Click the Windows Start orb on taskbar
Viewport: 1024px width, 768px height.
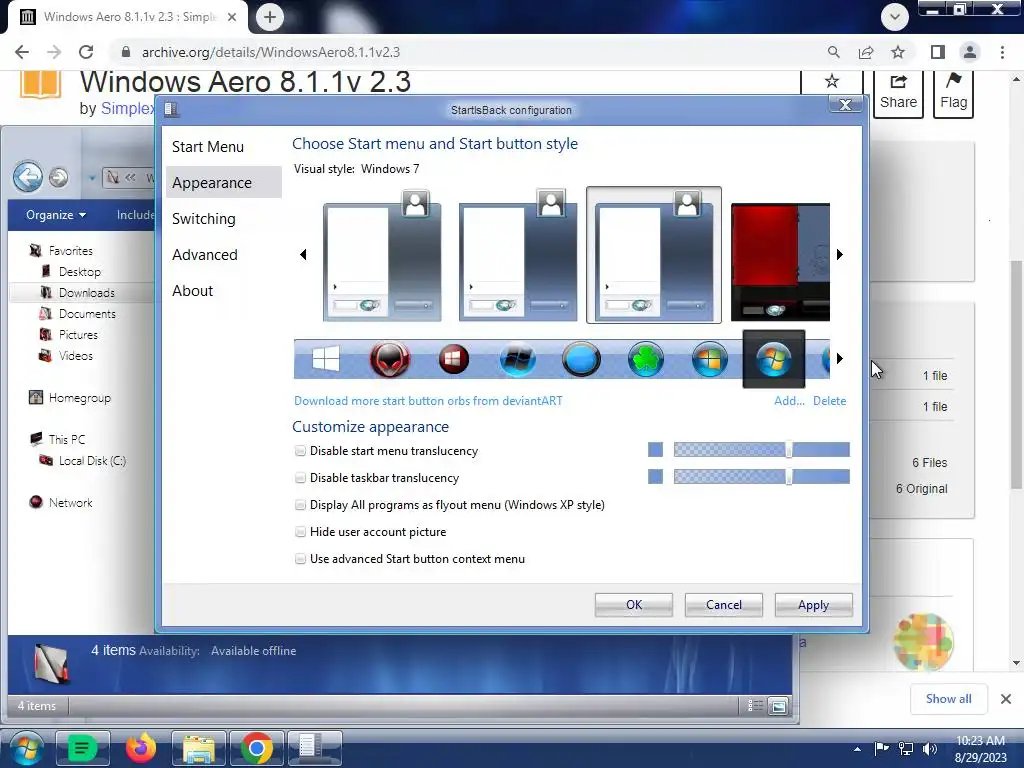[x=26, y=748]
